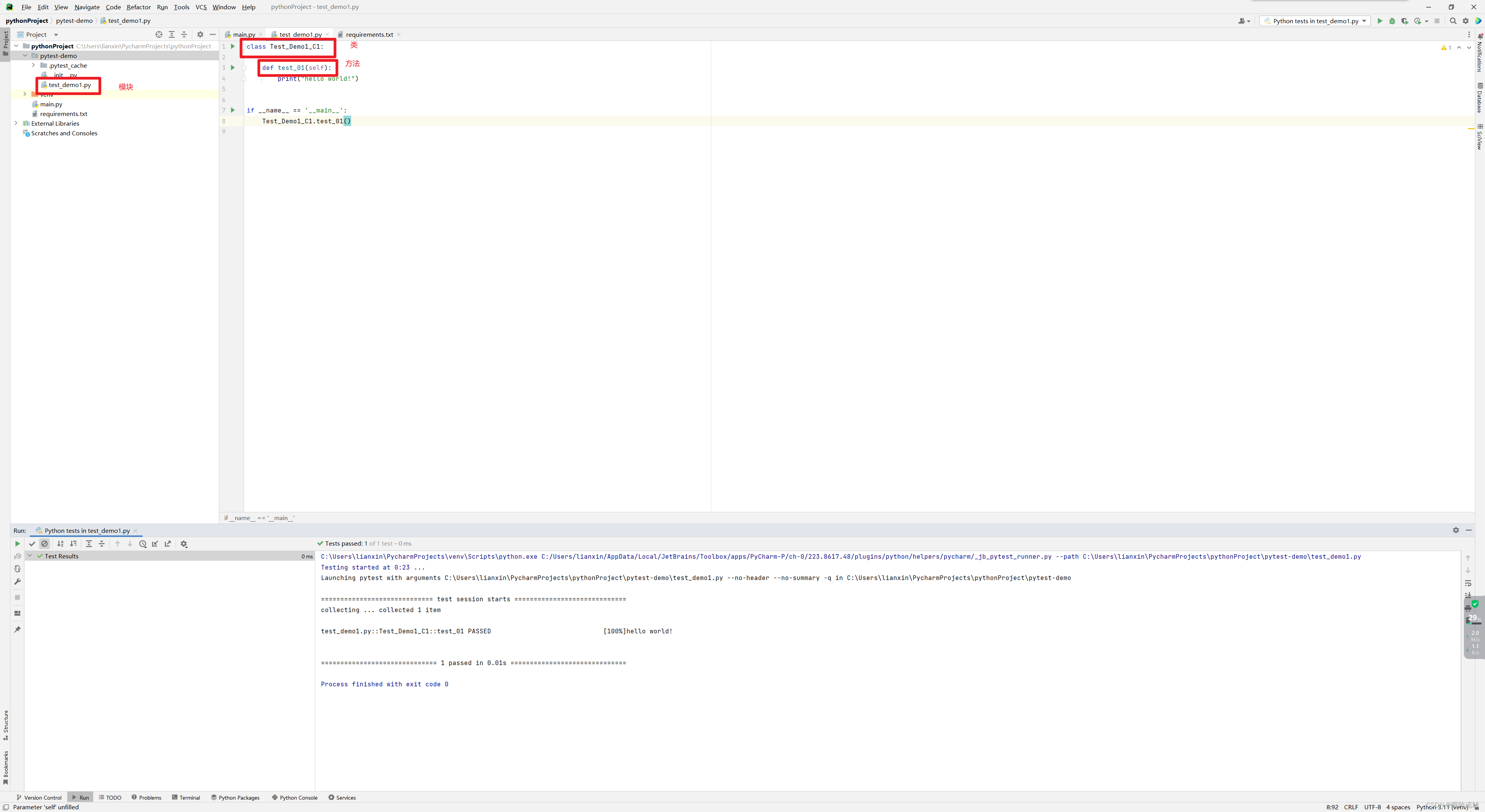Image resolution: width=1485 pixels, height=812 pixels.
Task: Expand all in Project tool window
Action: tap(172, 34)
